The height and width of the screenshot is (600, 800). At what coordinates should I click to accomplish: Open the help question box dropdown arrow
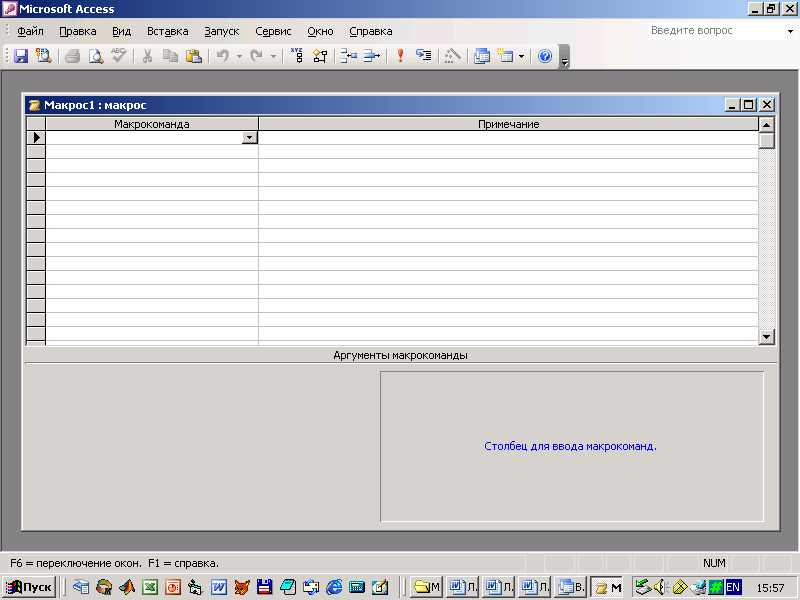pos(790,31)
